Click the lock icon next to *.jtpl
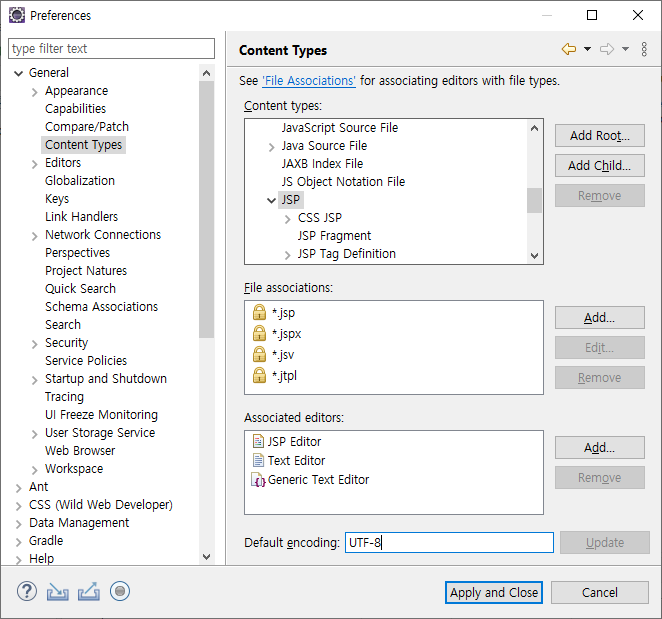The width and height of the screenshot is (662, 619). (259, 375)
